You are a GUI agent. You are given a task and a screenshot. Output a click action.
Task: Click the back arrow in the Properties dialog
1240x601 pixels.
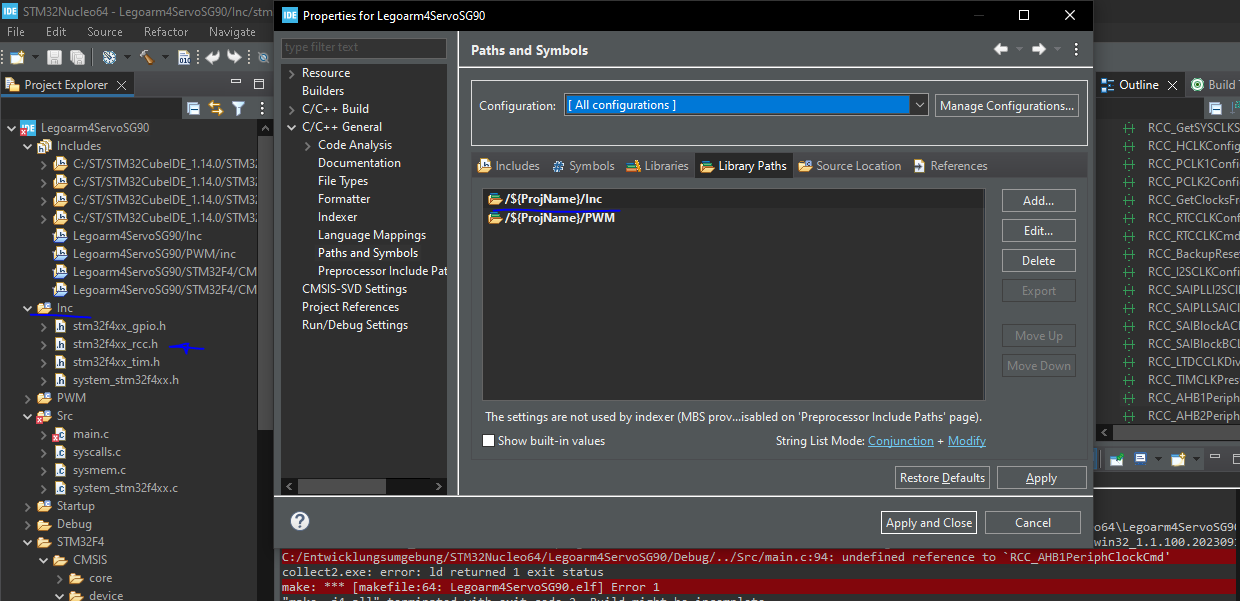click(1001, 49)
